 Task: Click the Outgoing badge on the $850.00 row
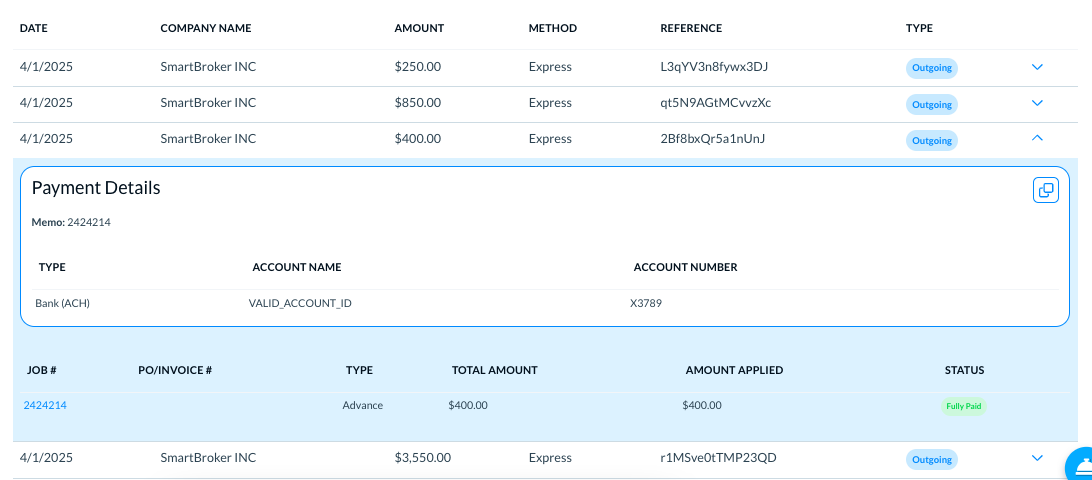pos(931,104)
